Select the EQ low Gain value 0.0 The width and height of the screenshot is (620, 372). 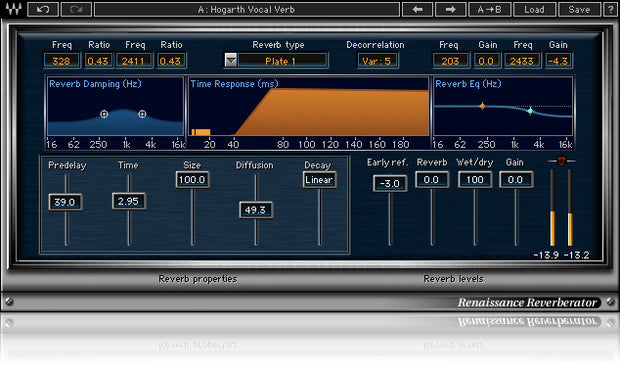click(486, 60)
